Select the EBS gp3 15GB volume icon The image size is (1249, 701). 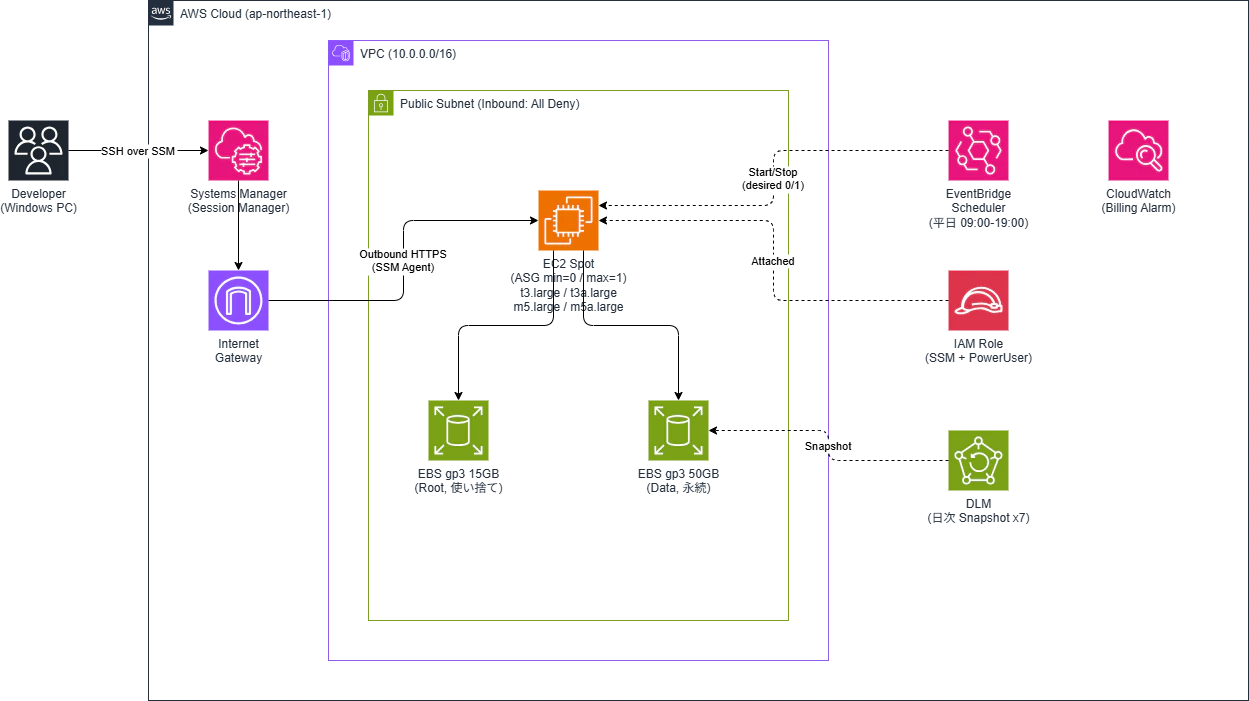click(x=458, y=430)
